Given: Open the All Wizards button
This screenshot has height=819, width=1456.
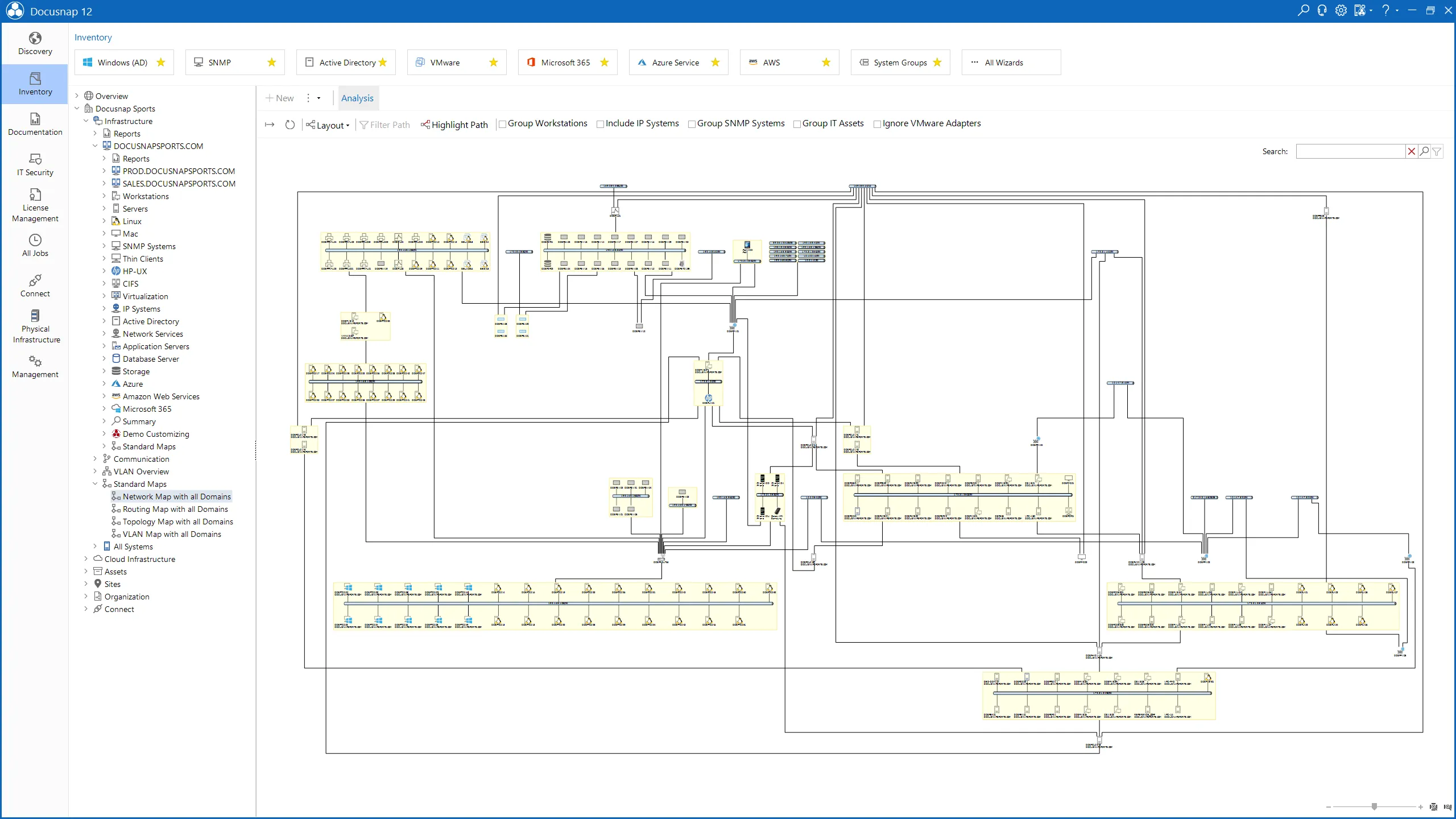Looking at the screenshot, I should coord(1011,62).
